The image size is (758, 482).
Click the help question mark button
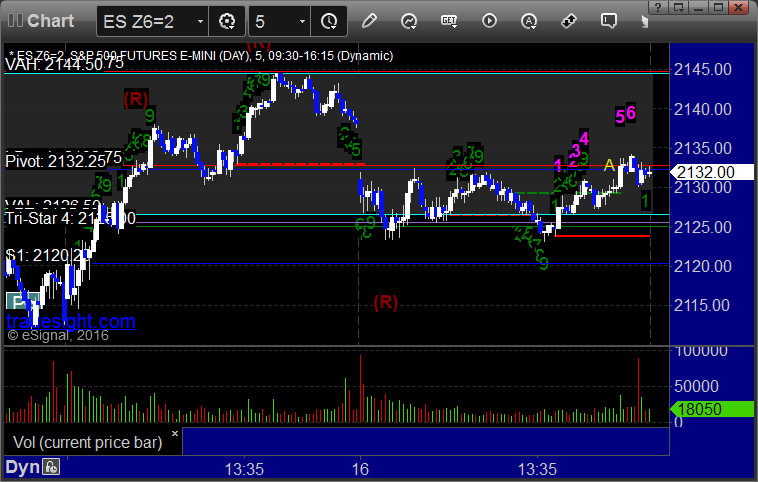(657, 7)
